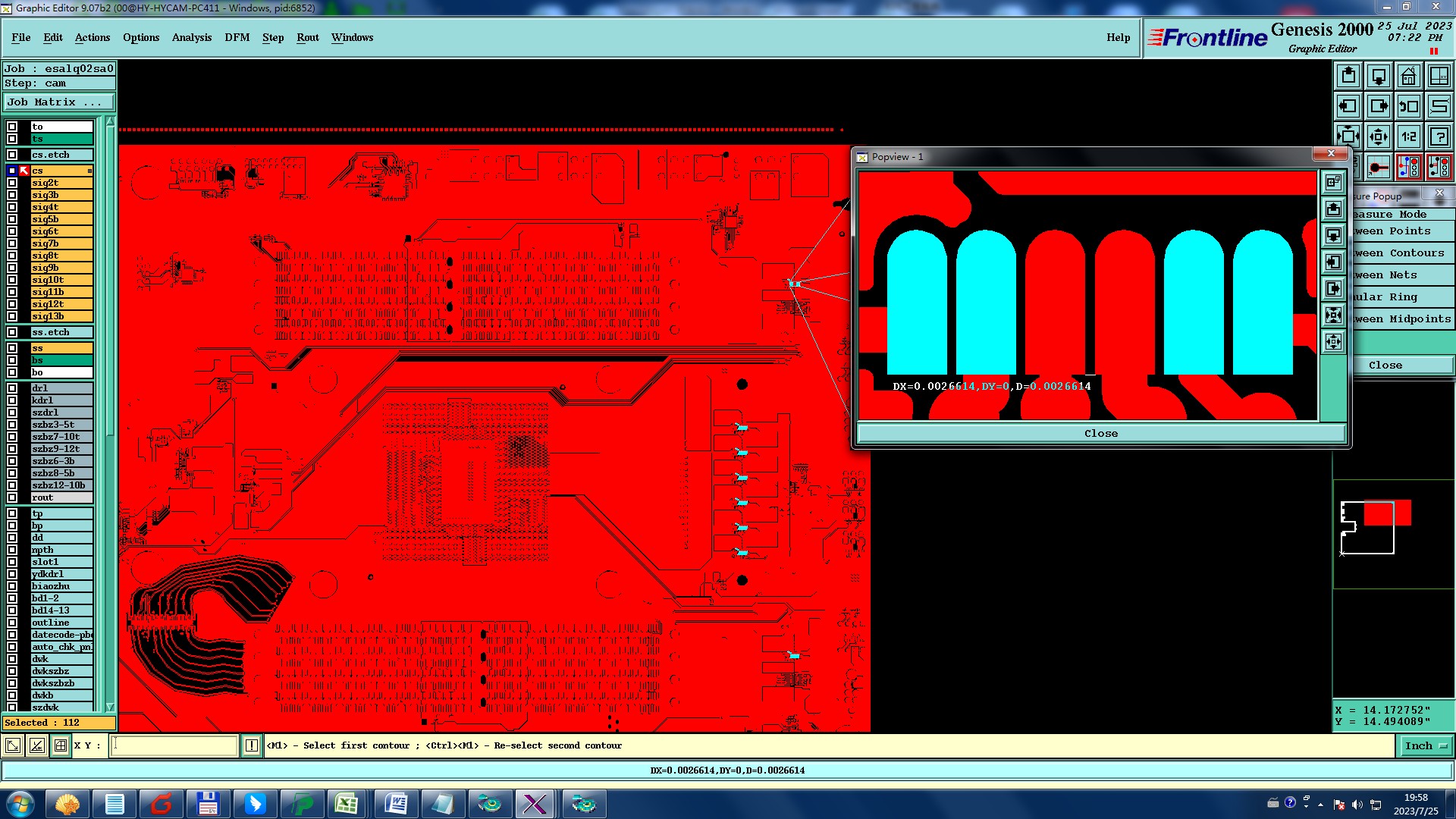Click the angle measurement icon at bottom-left
The width and height of the screenshot is (1456, 819).
coord(36,746)
